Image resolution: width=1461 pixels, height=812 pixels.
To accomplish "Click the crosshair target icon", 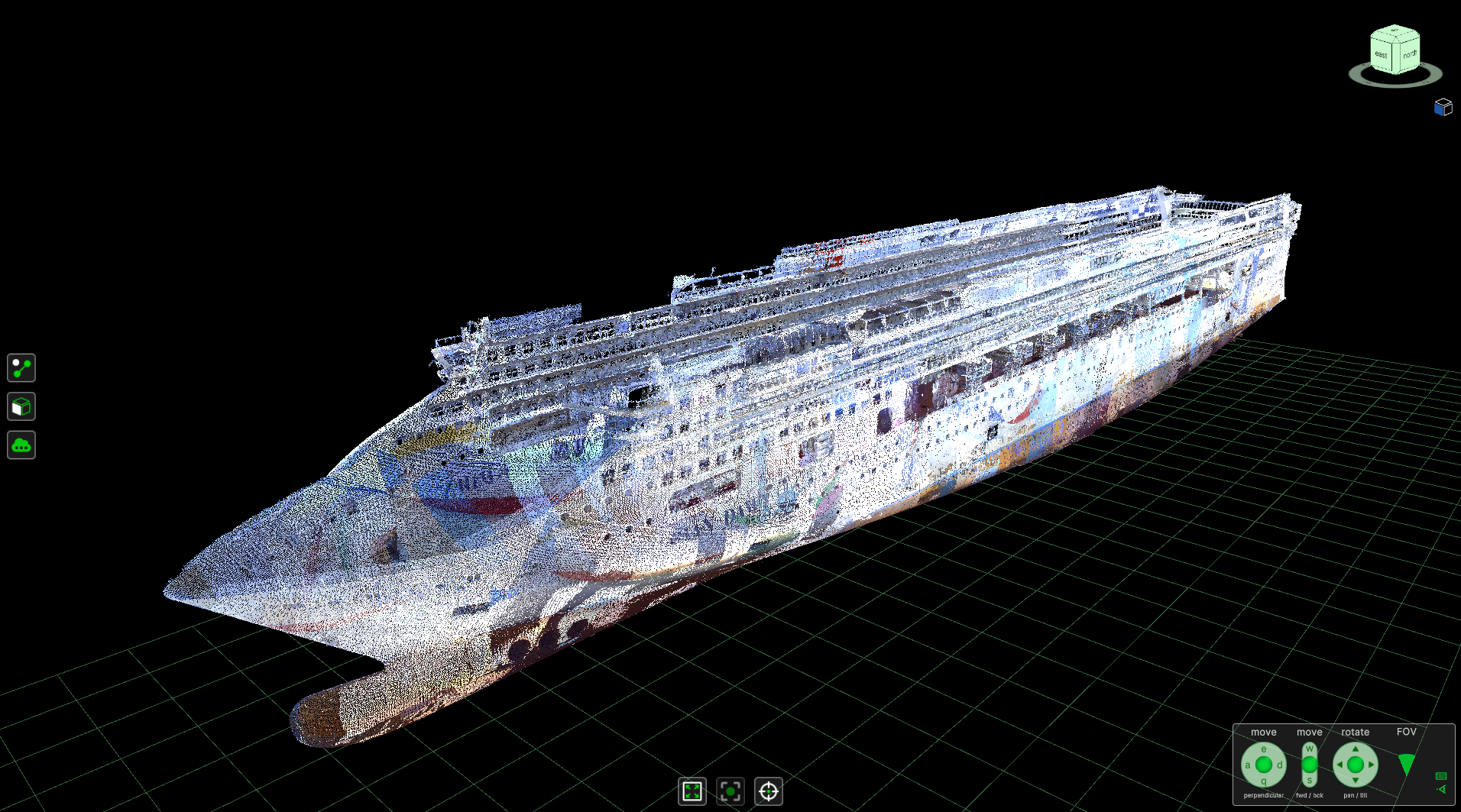I will point(769,793).
